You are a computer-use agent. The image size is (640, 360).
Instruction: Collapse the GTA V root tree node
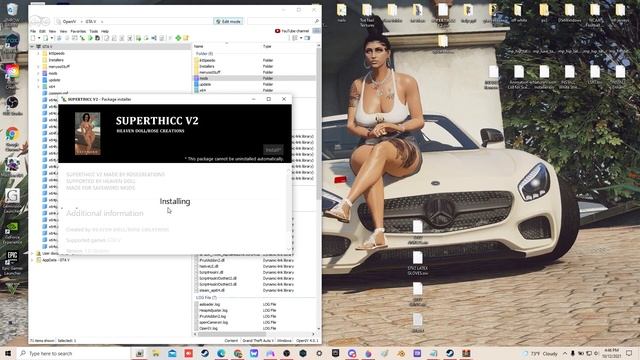pos(33,47)
